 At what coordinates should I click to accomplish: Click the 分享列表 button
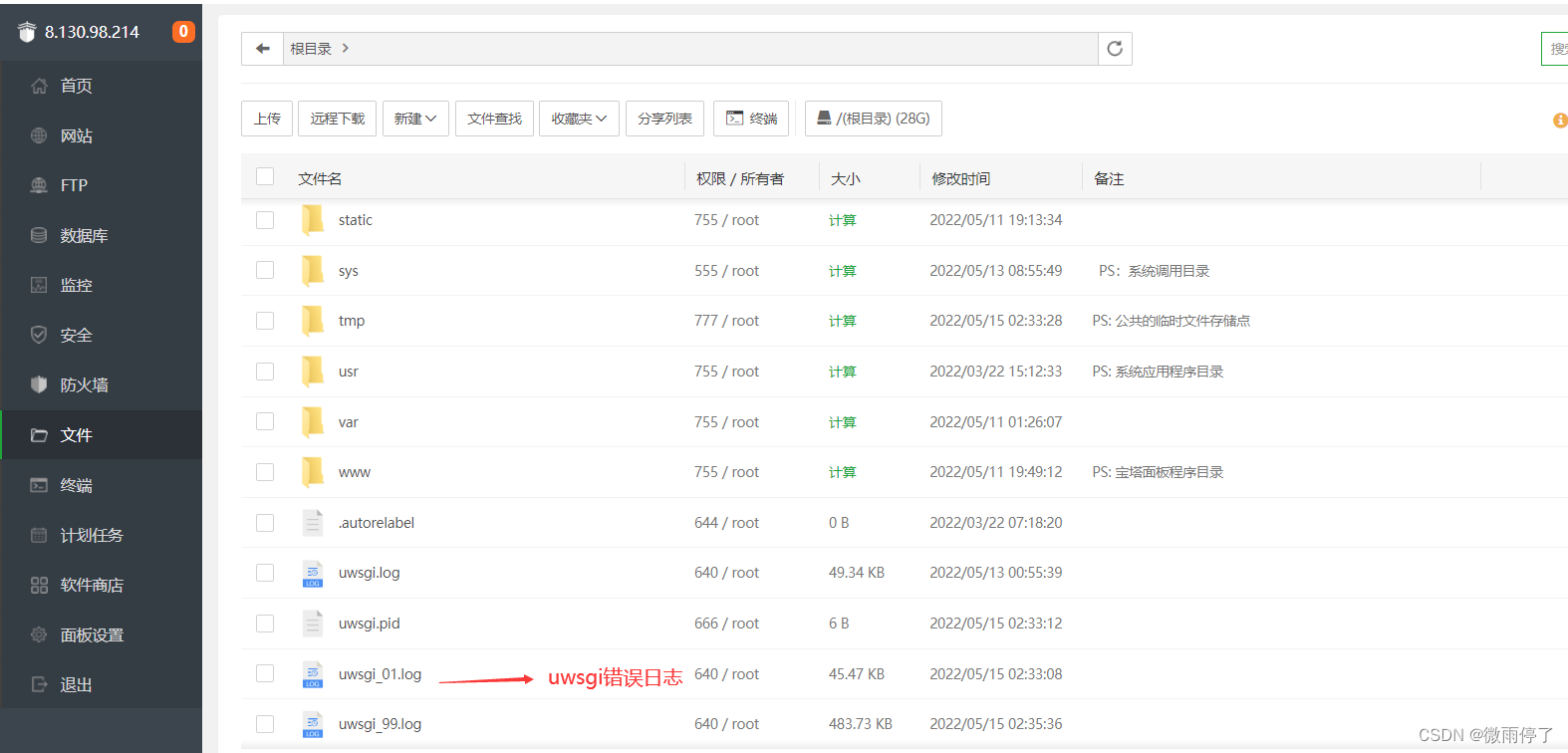pyautogui.click(x=665, y=119)
